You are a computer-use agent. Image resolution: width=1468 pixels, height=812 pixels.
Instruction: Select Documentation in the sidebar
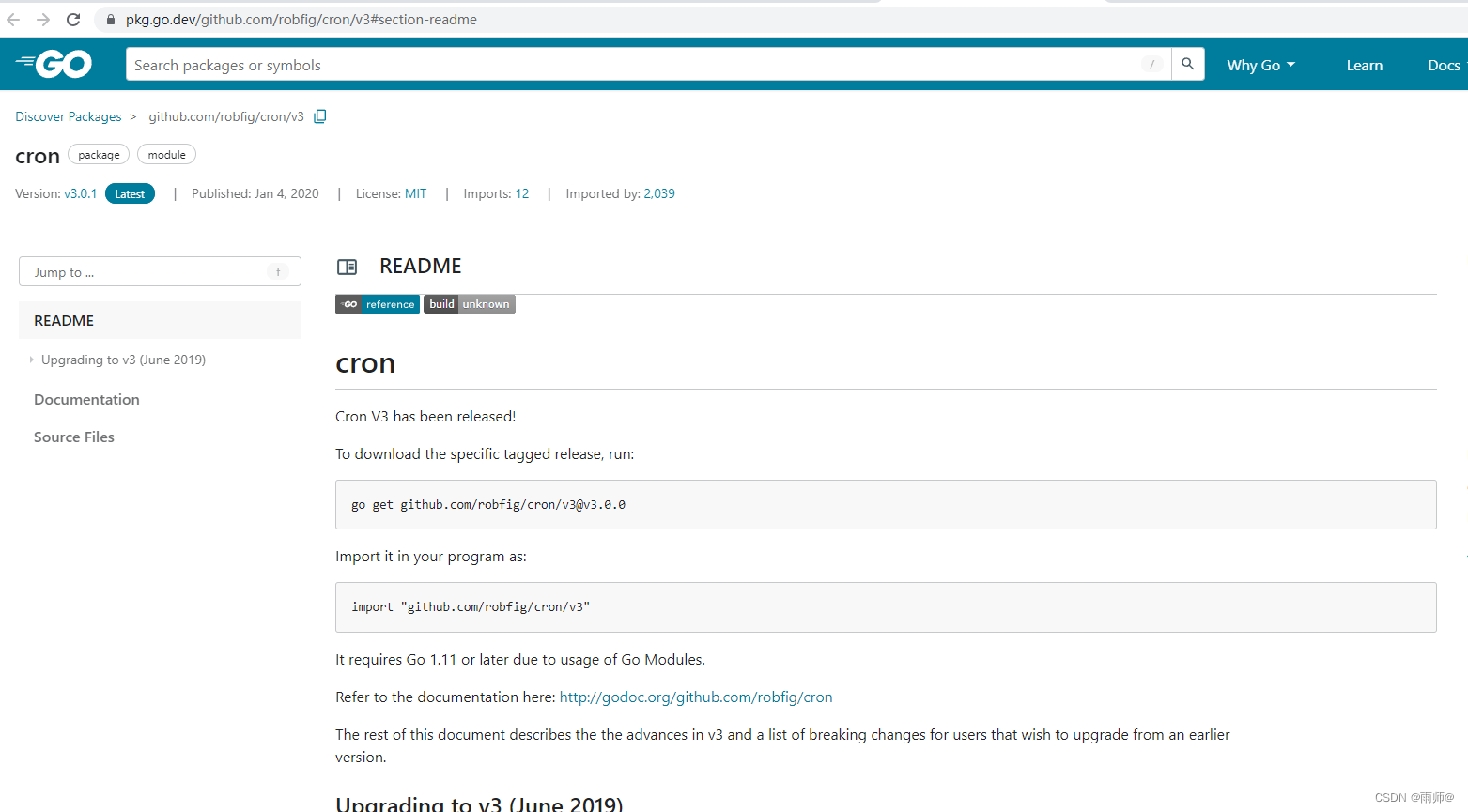[86, 399]
